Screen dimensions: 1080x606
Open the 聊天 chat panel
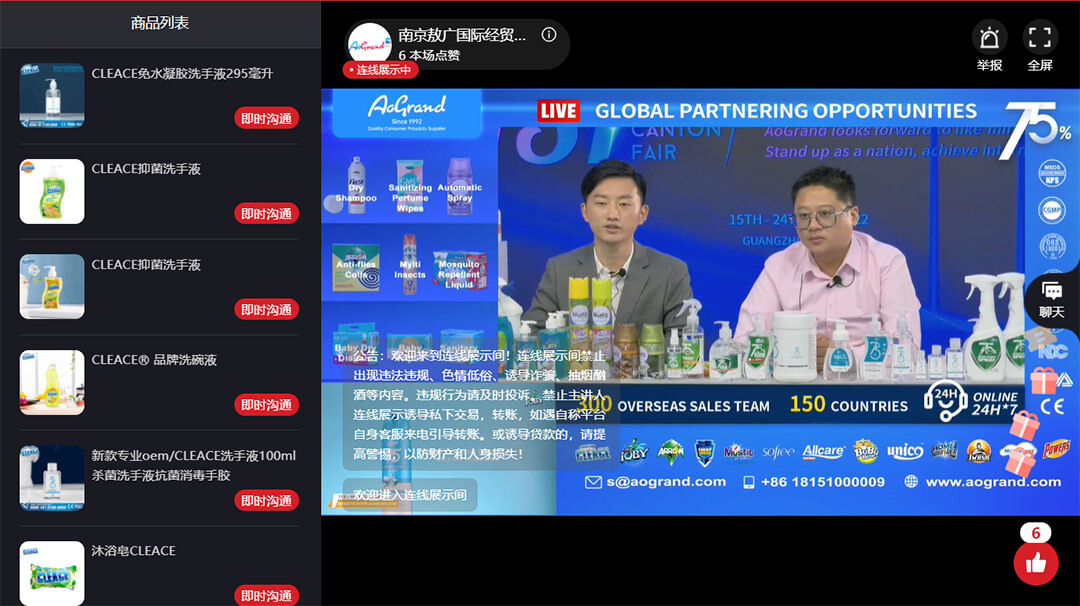[1052, 300]
